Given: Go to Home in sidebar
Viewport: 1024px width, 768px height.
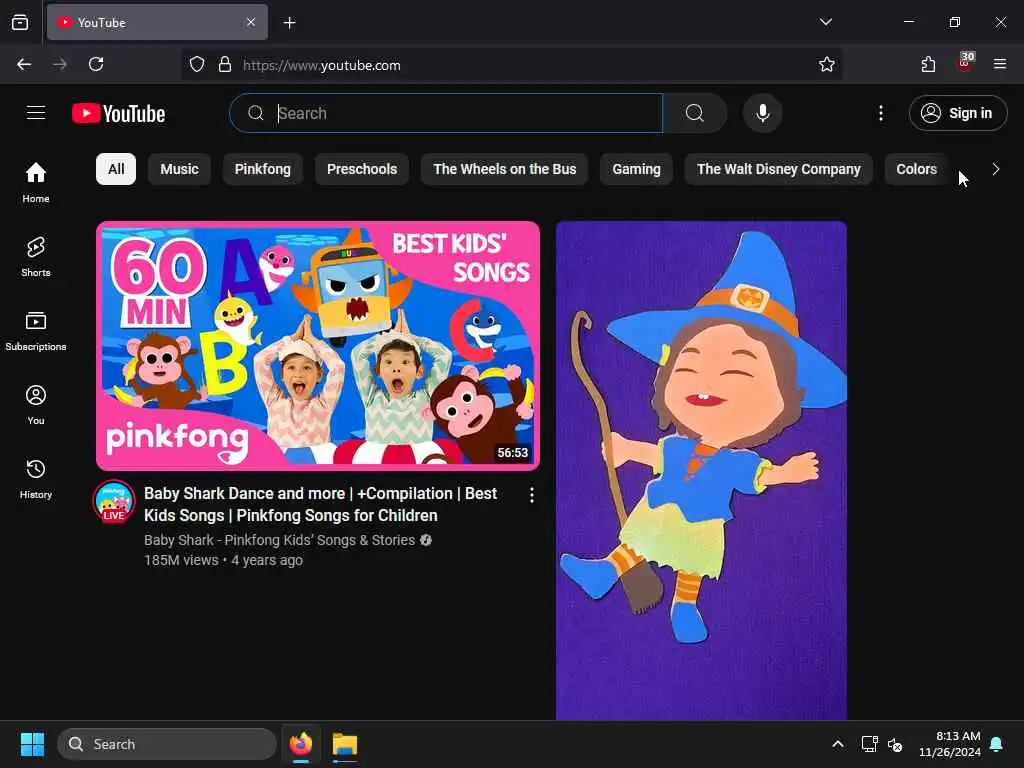Looking at the screenshot, I should click(36, 182).
